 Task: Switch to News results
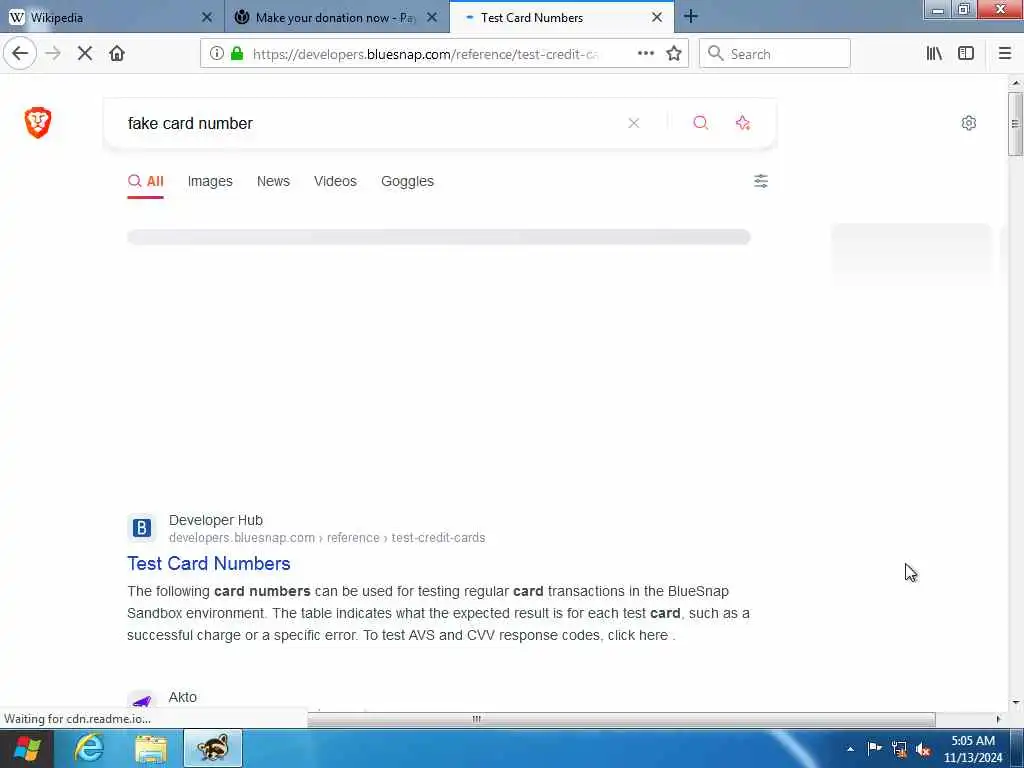pyautogui.click(x=273, y=182)
